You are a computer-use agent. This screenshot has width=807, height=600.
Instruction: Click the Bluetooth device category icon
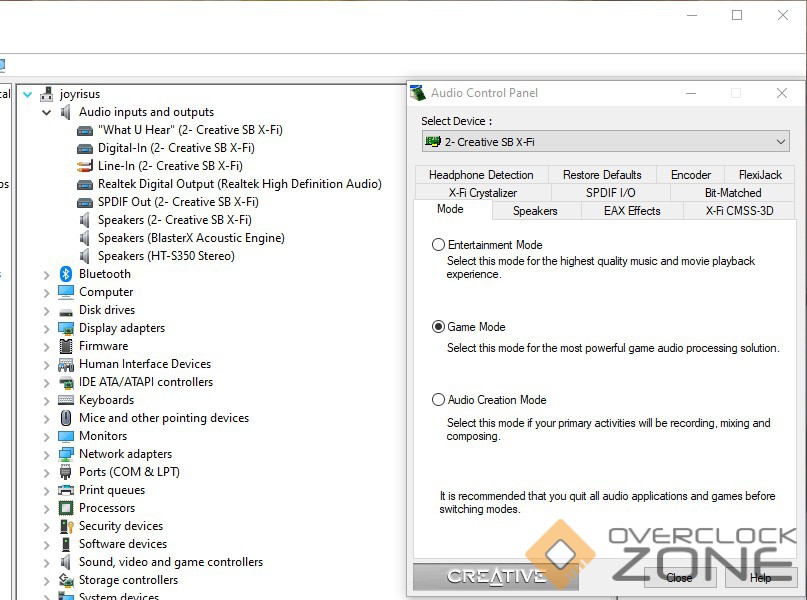pyautogui.click(x=66, y=274)
